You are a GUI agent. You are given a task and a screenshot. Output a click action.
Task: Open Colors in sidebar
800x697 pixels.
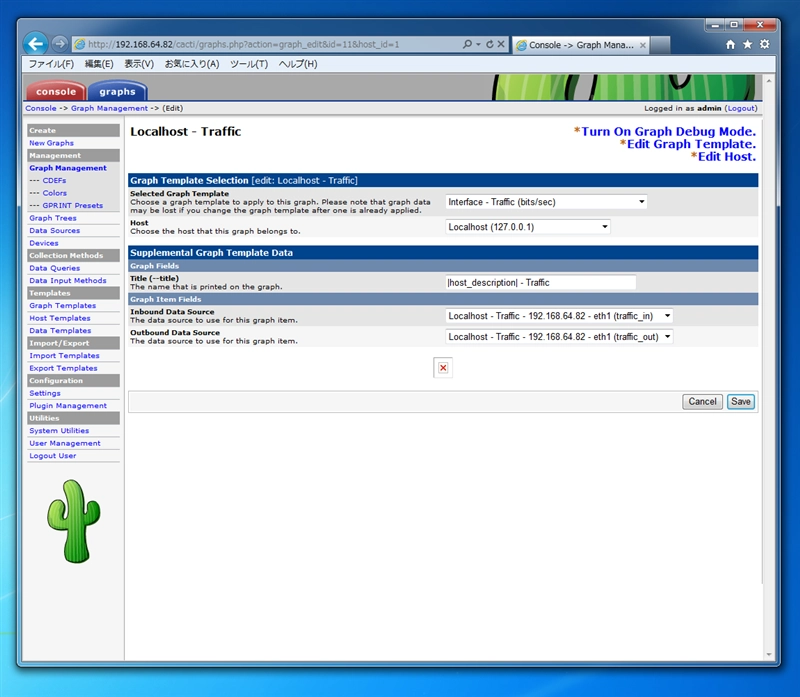coord(55,193)
